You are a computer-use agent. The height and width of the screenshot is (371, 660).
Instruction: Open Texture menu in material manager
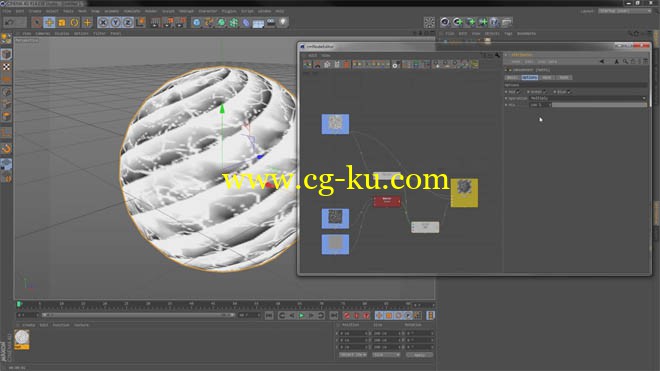coord(82,325)
